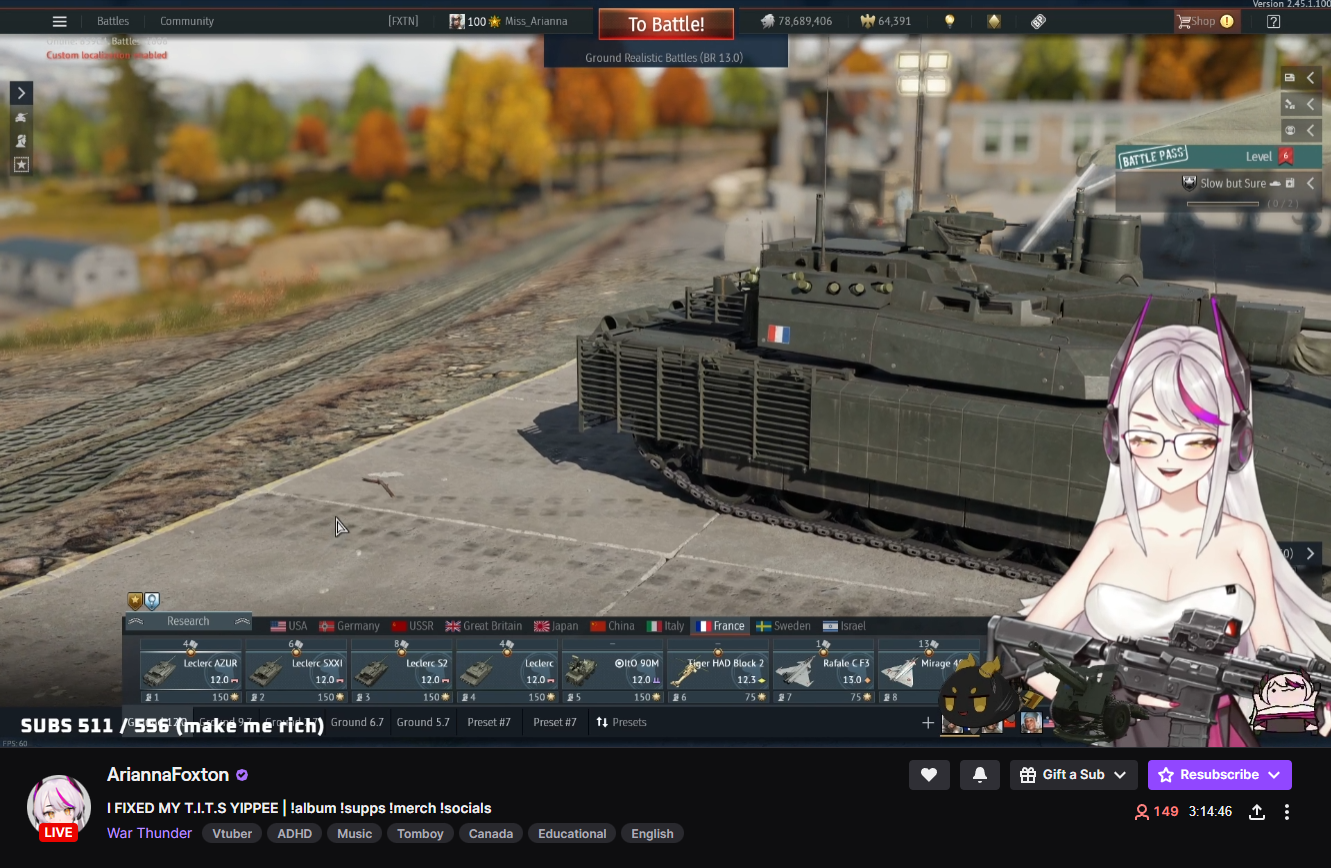Viewport: 1331px width, 868px height.
Task: Select the ItO 90M vehicle slot
Action: click(612, 672)
